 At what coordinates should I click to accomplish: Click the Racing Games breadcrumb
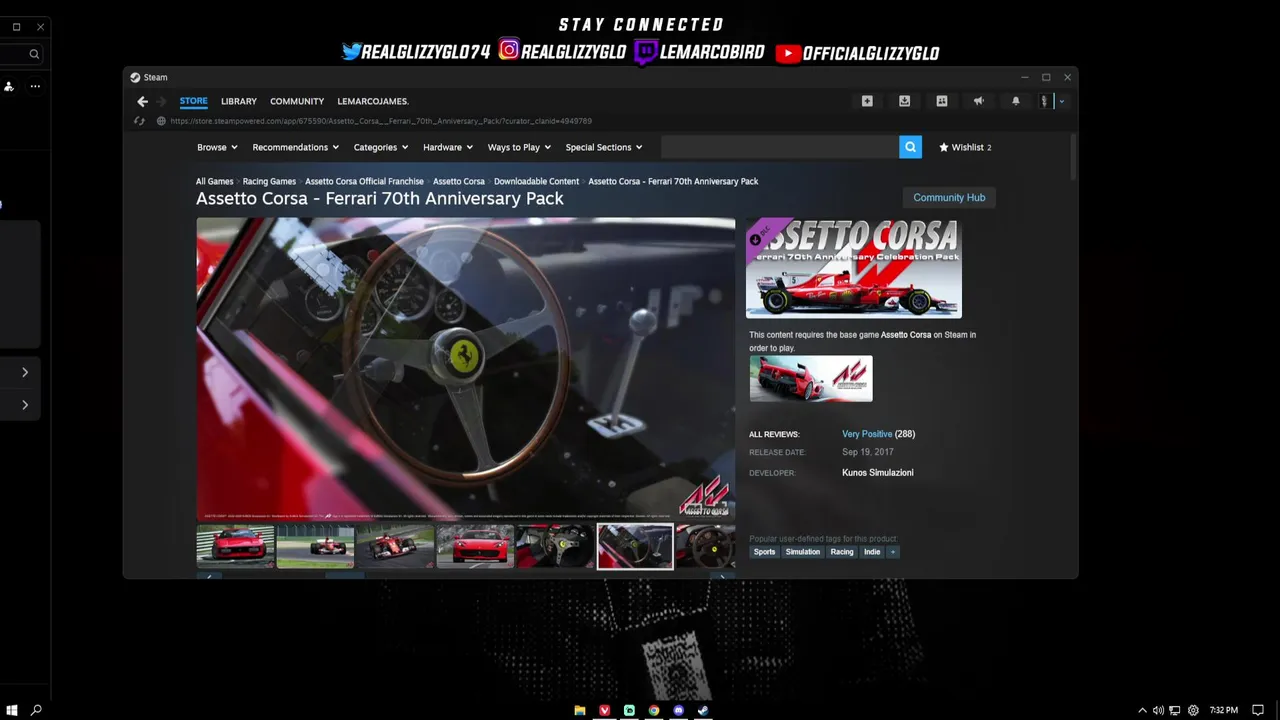269,181
